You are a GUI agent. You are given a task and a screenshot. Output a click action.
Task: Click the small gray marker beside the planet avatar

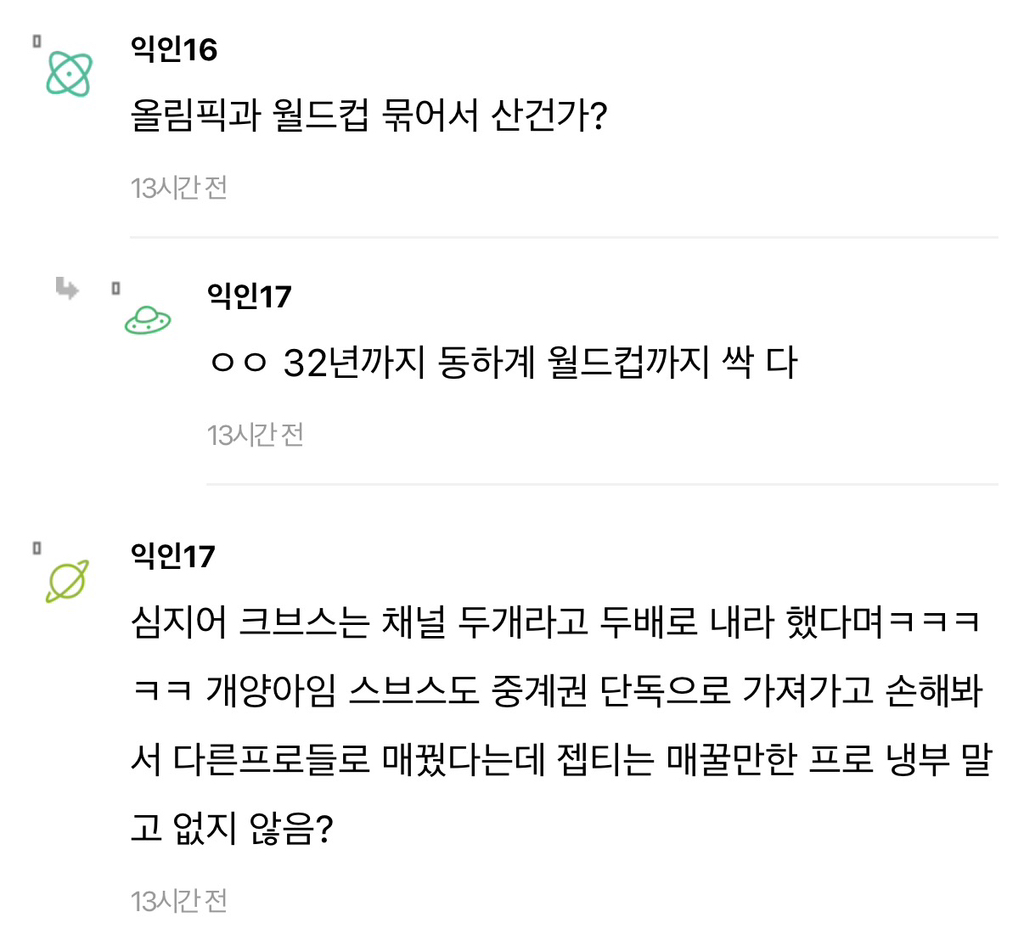[x=36, y=548]
